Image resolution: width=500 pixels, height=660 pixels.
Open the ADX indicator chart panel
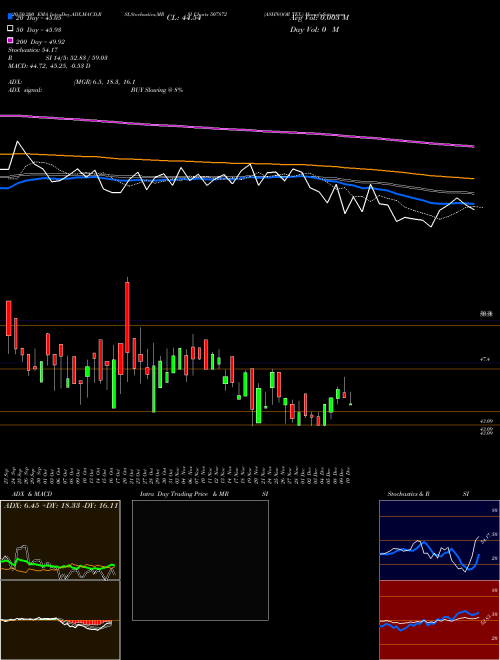(x=60, y=540)
